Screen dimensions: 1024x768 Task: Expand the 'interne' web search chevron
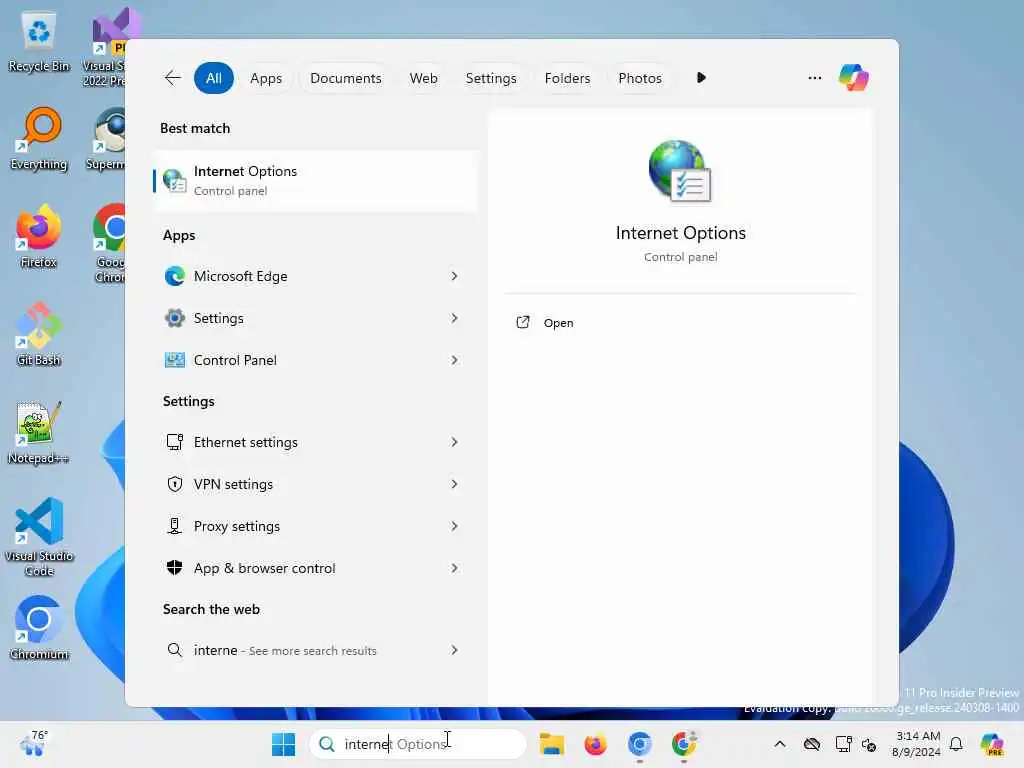454,650
